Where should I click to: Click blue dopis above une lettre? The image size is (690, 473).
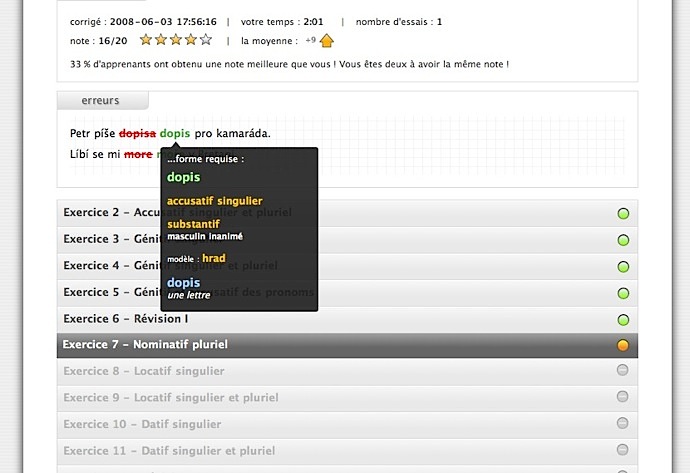(184, 283)
